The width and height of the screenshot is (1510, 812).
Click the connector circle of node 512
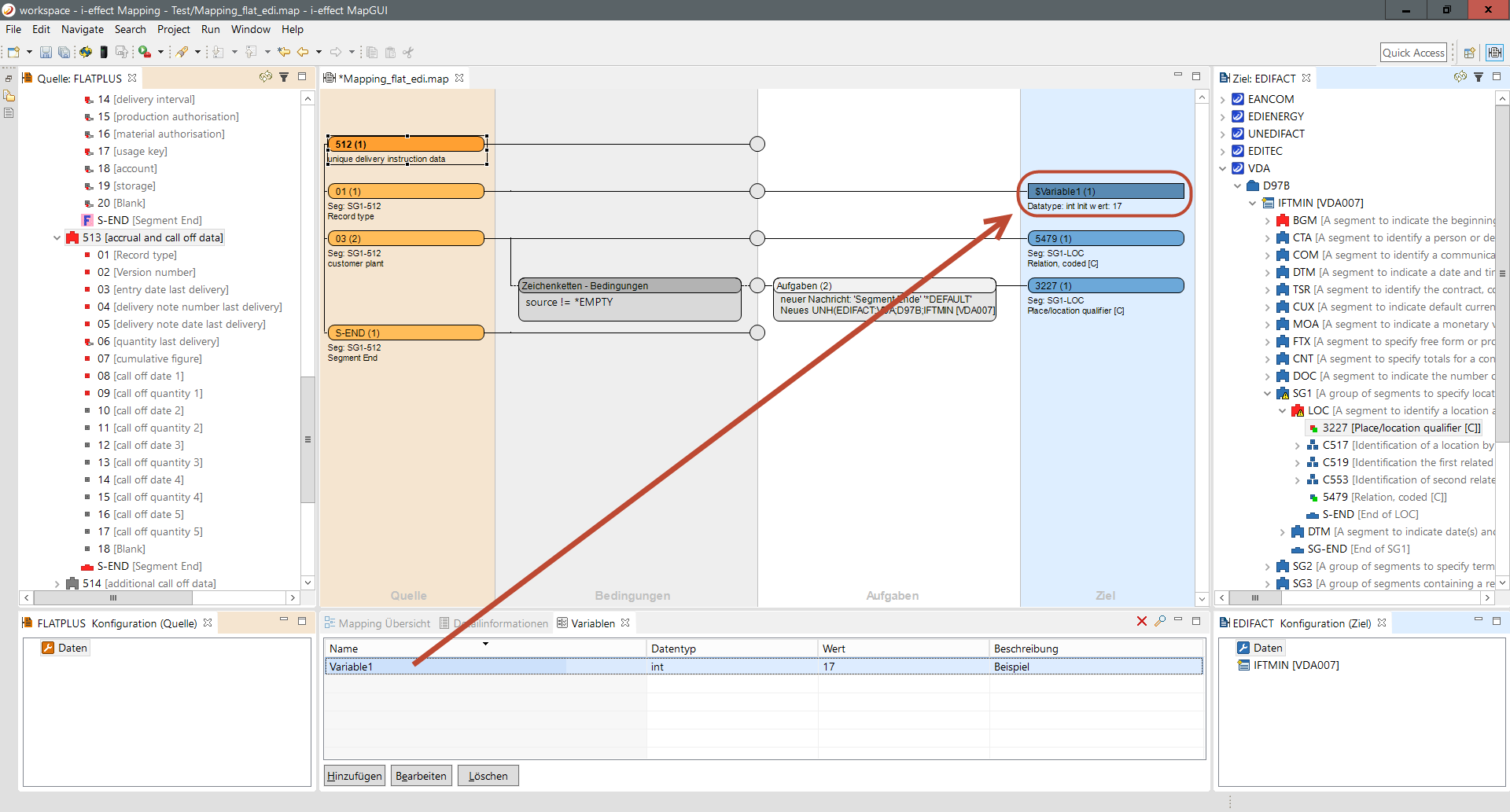pos(757,144)
